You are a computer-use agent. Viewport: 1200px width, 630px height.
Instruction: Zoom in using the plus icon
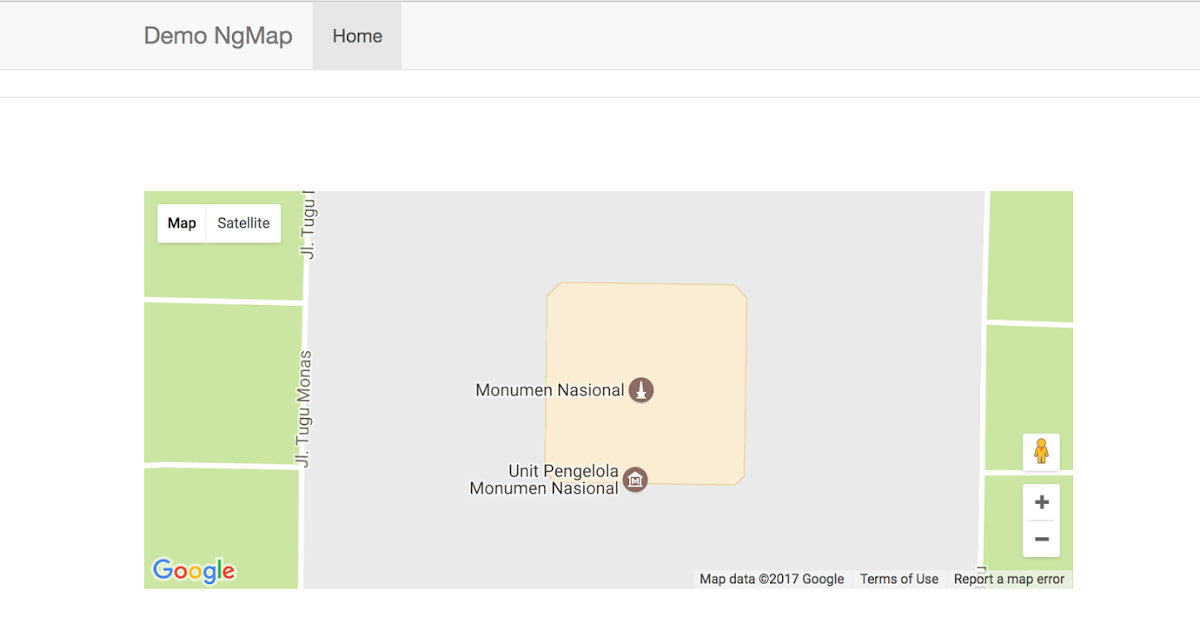[1041, 501]
